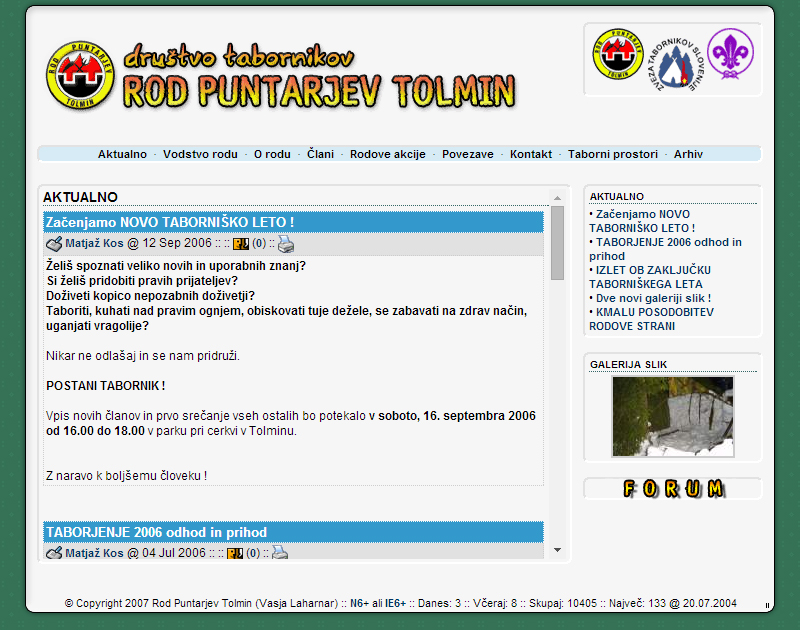Click the text POSTANI TABORNIK !

click(106, 386)
